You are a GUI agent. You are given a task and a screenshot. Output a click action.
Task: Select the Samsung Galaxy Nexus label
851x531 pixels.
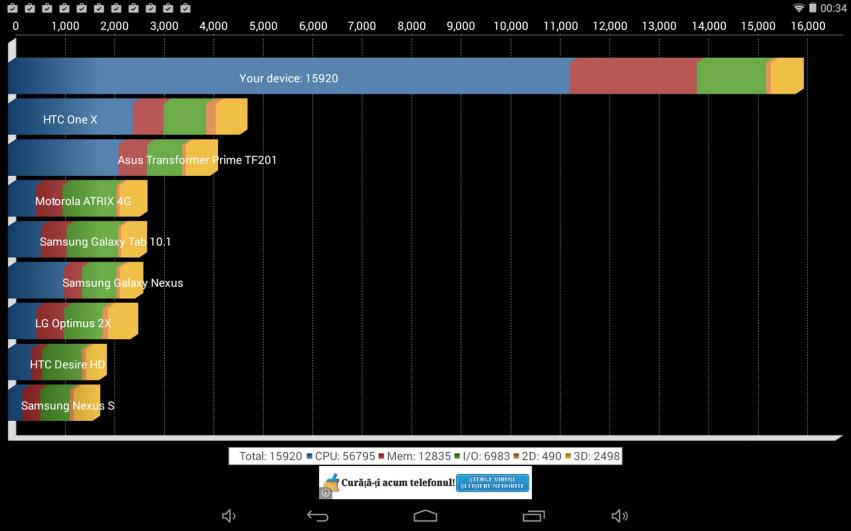pyautogui.click(x=123, y=283)
